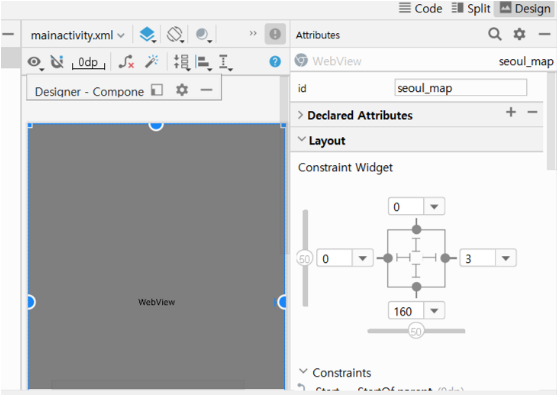Hide the Attributes panel
Viewport: 557px width, 395px height.
tap(544, 34)
